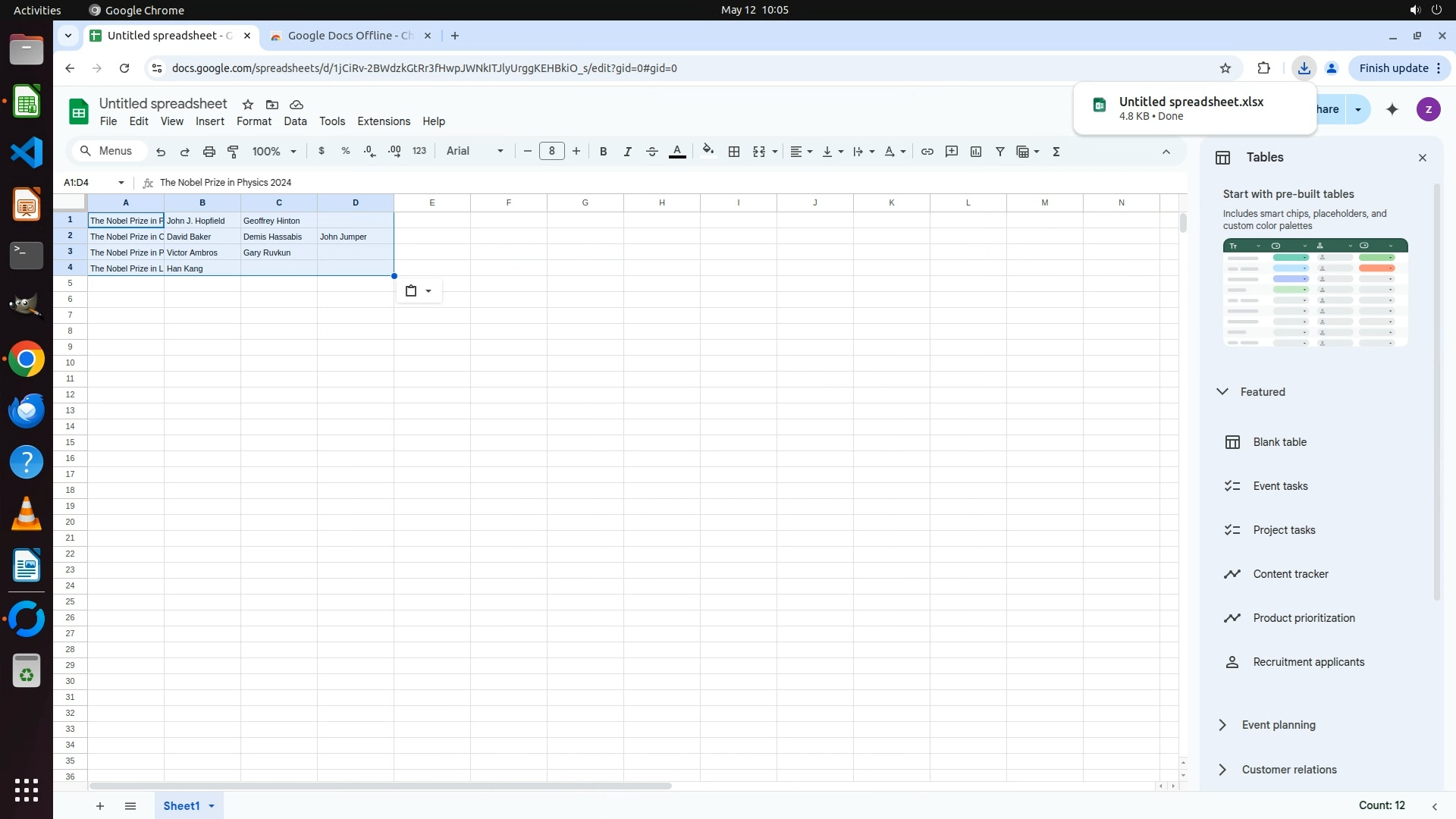Image resolution: width=1456 pixels, height=819 pixels.
Task: Open the Format menu
Action: coord(253,121)
